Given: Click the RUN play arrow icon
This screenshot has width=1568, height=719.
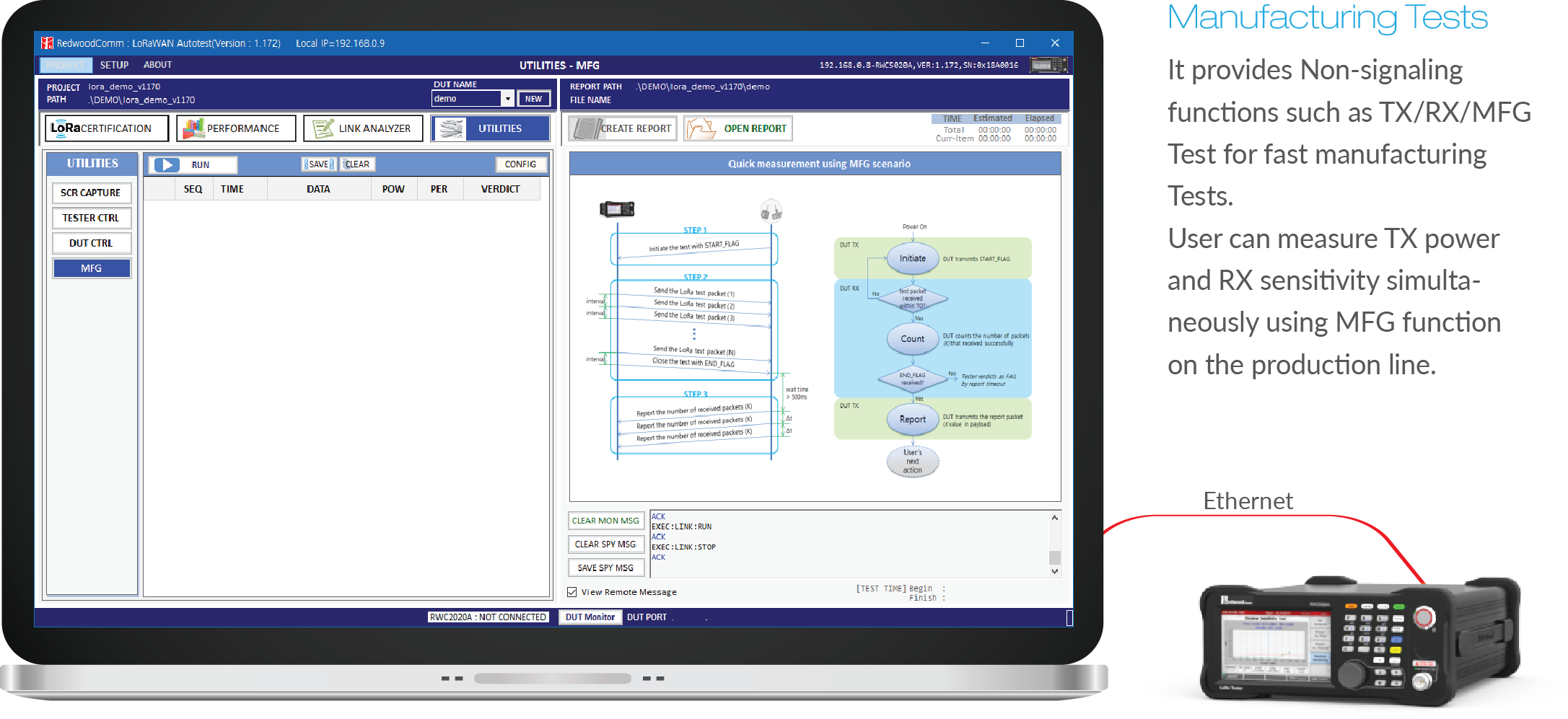Looking at the screenshot, I should click(x=167, y=165).
